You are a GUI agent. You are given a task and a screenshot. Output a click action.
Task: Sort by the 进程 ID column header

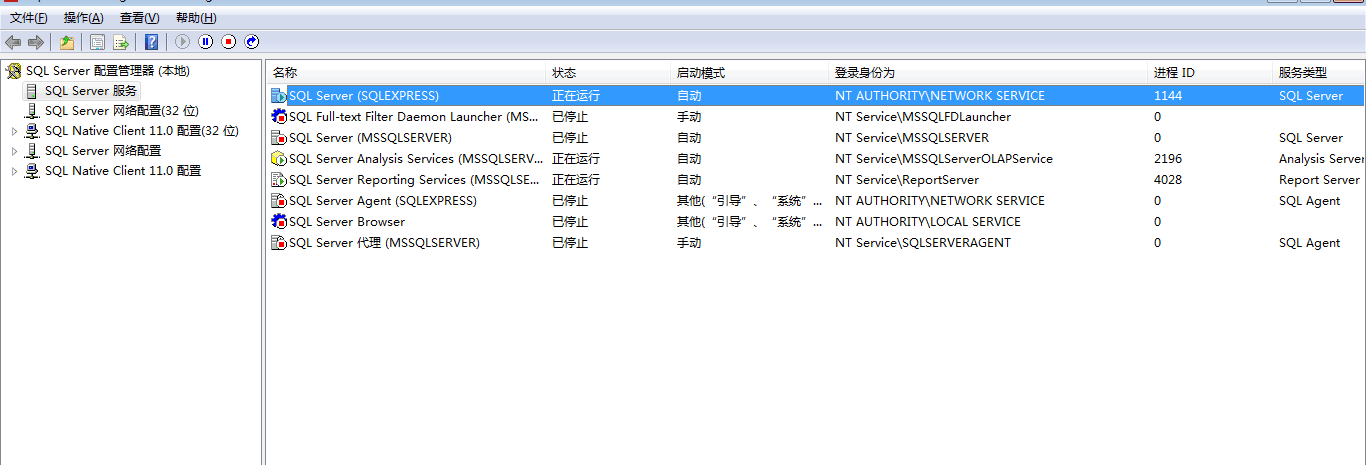click(1211, 73)
